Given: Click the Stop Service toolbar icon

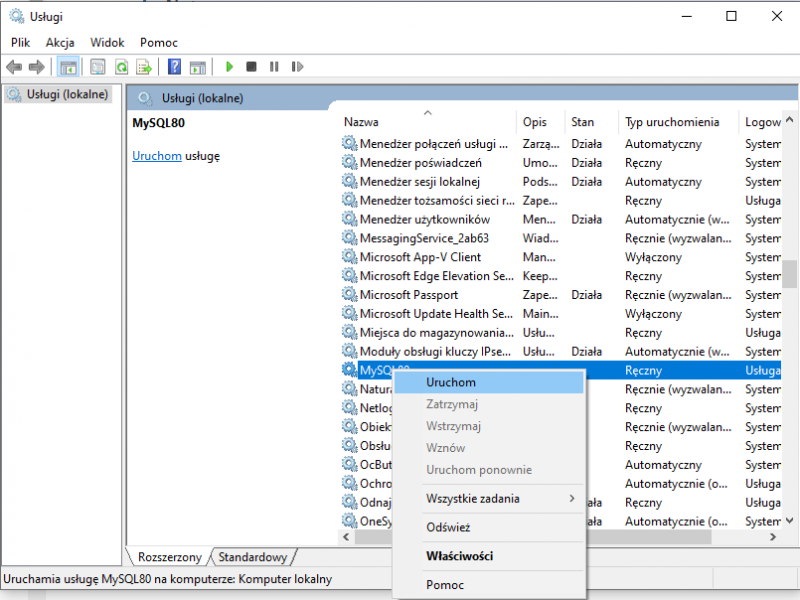Looking at the screenshot, I should 252,67.
